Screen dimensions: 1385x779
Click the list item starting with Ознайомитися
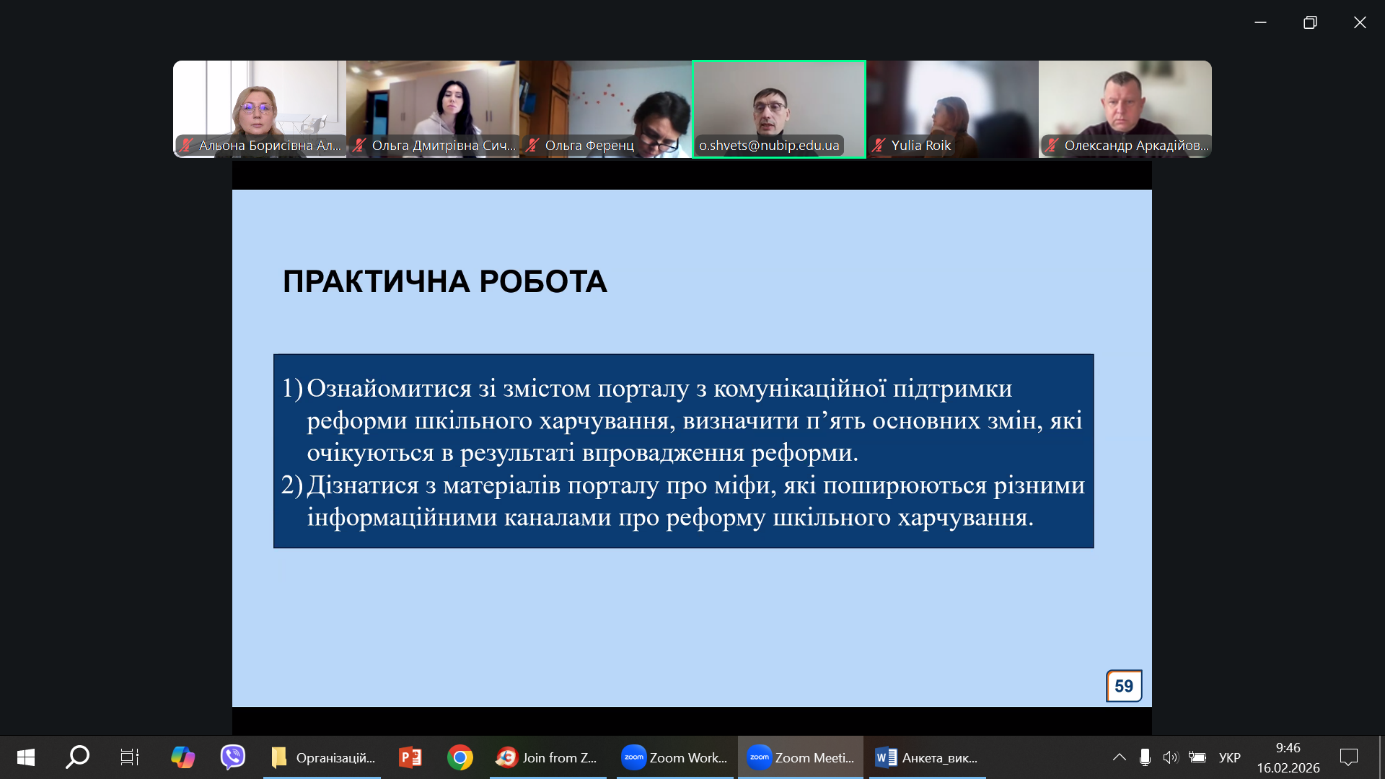click(x=682, y=421)
